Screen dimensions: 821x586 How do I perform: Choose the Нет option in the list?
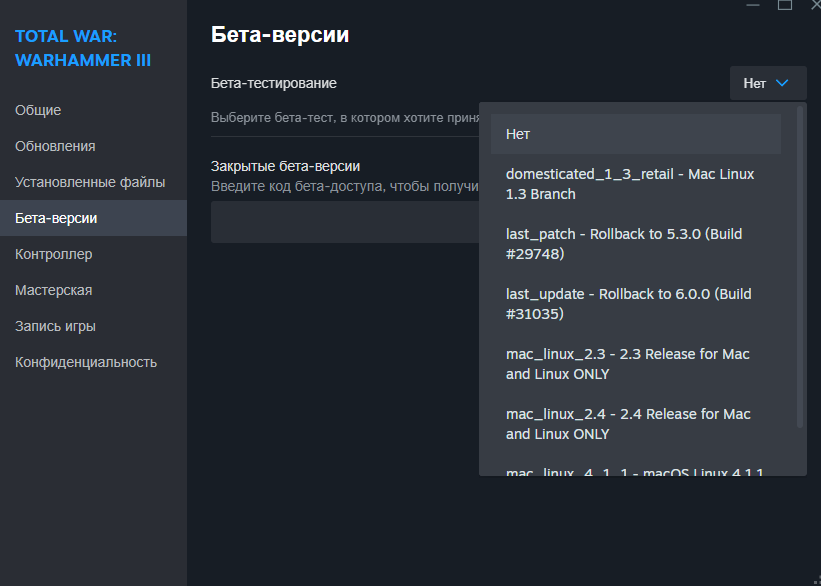636,134
